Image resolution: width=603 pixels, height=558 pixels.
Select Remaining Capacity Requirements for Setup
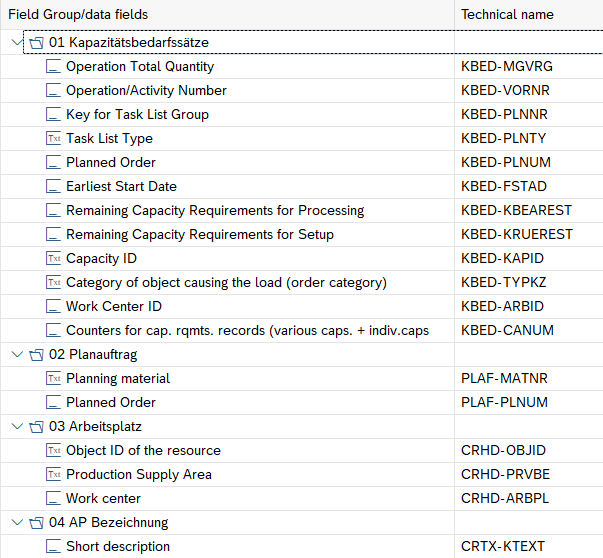[x=199, y=235]
